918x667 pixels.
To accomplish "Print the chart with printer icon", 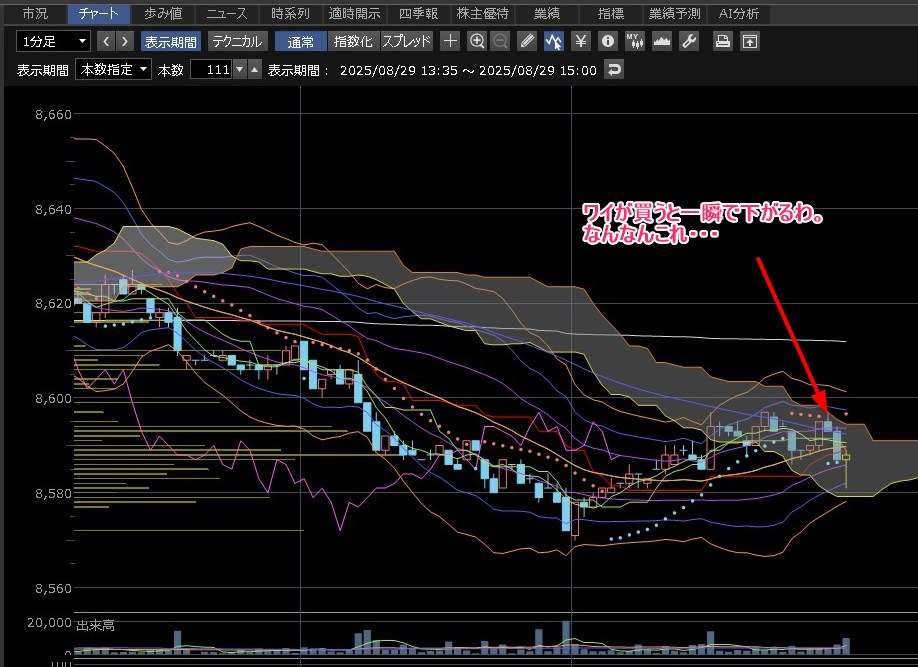I will (x=722, y=41).
